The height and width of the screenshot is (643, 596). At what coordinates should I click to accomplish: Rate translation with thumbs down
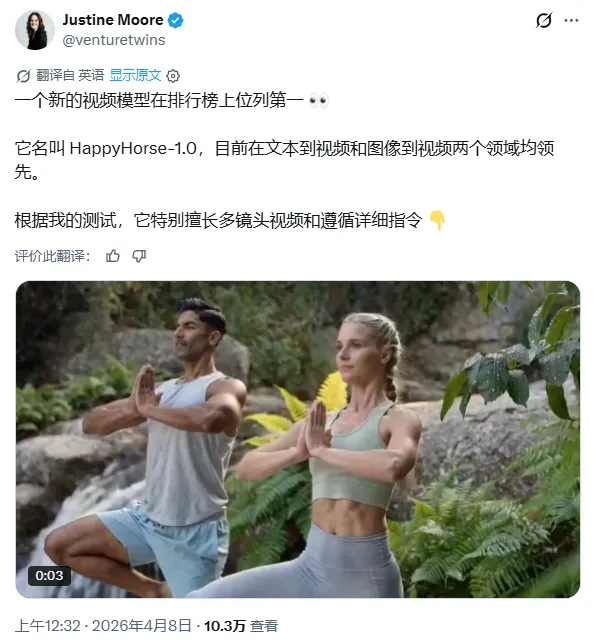tap(139, 256)
